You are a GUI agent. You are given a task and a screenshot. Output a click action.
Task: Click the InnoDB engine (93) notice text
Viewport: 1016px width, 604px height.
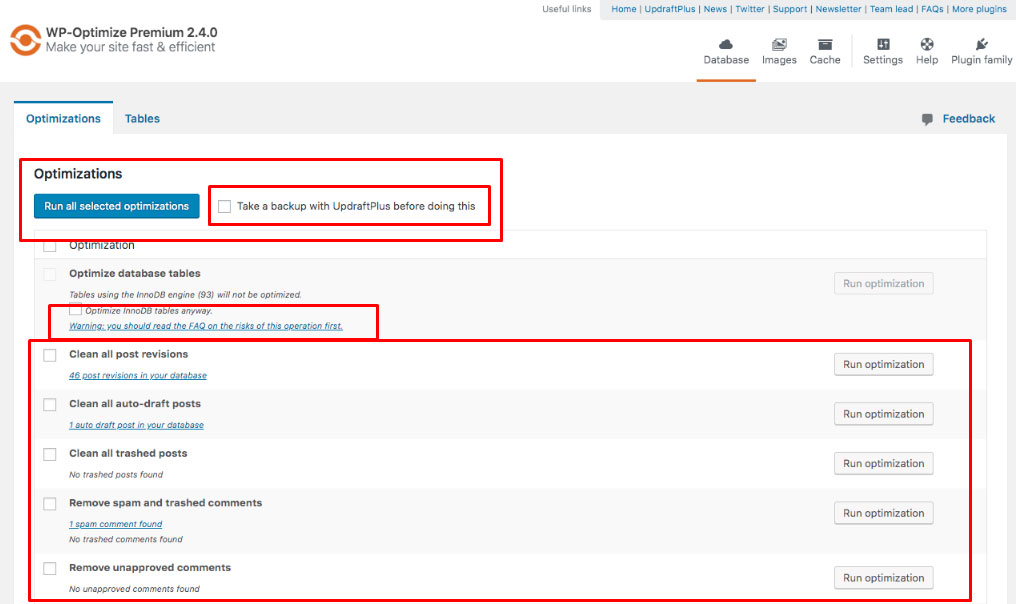(185, 294)
